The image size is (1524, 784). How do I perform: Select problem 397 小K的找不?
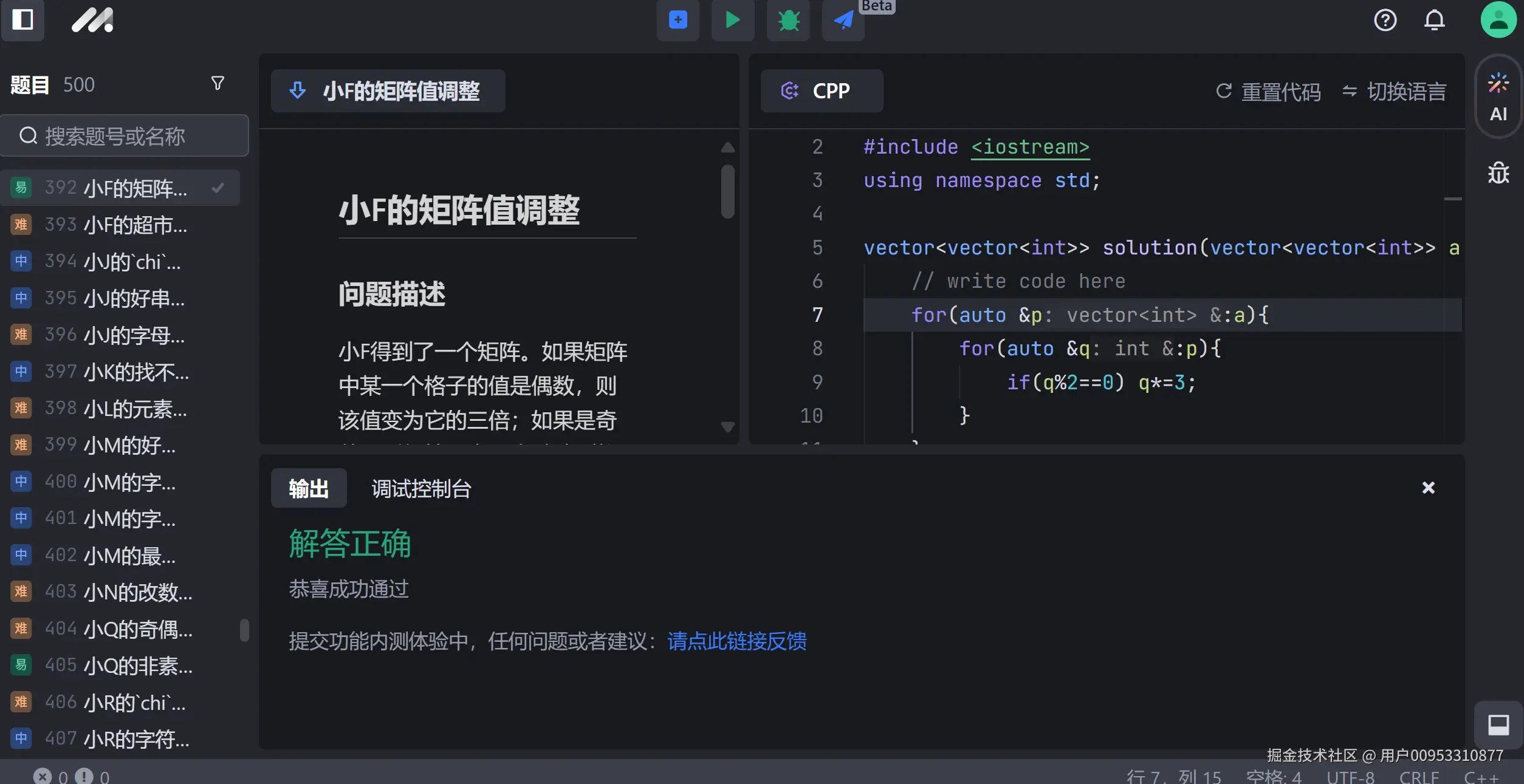(120, 372)
